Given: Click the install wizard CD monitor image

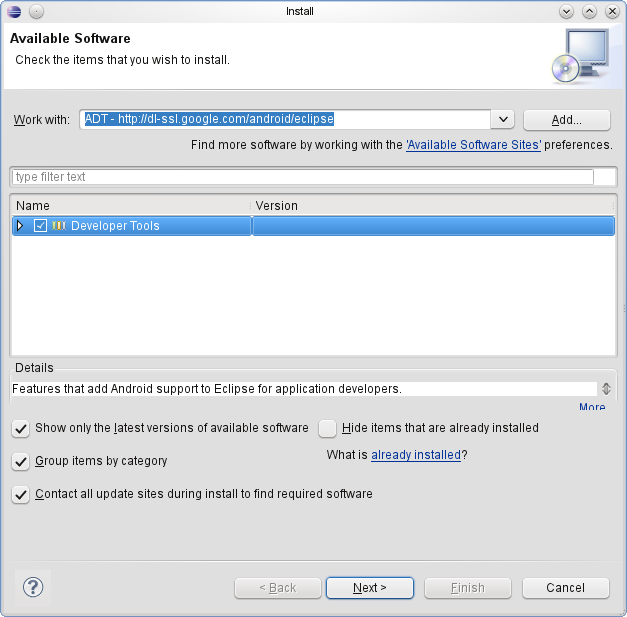Looking at the screenshot, I should [579, 56].
